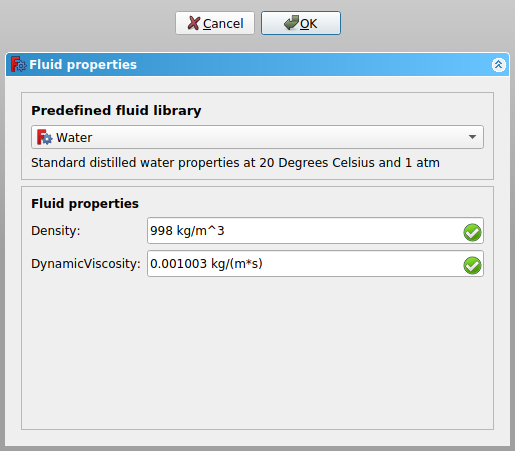
Task: Click the DynamicViscosity label
Action: pyautogui.click(x=86, y=264)
